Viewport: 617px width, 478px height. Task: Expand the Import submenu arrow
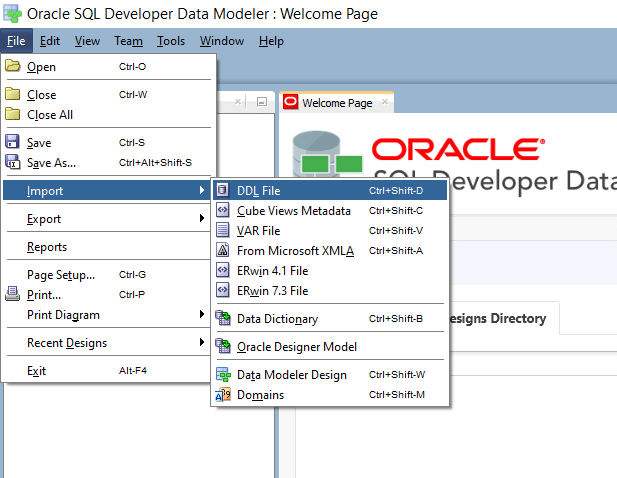coord(201,190)
